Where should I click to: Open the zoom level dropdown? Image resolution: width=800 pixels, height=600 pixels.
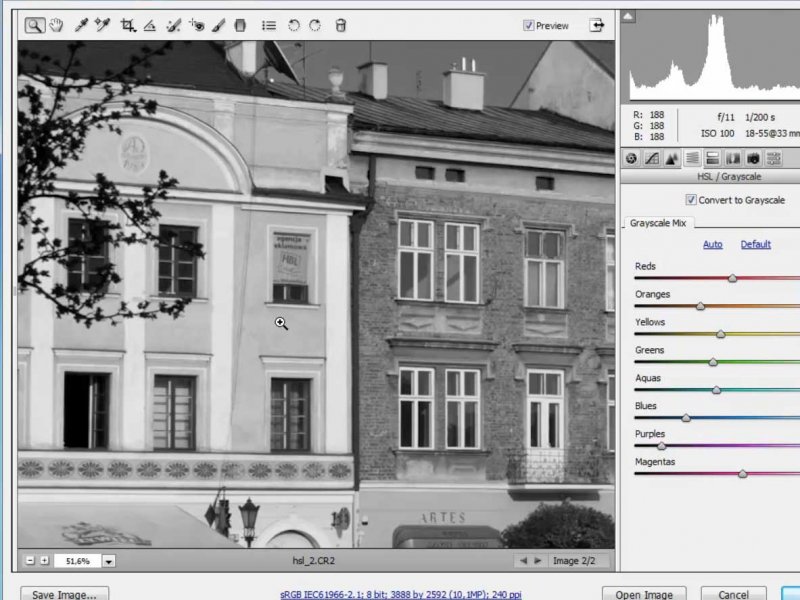click(108, 562)
